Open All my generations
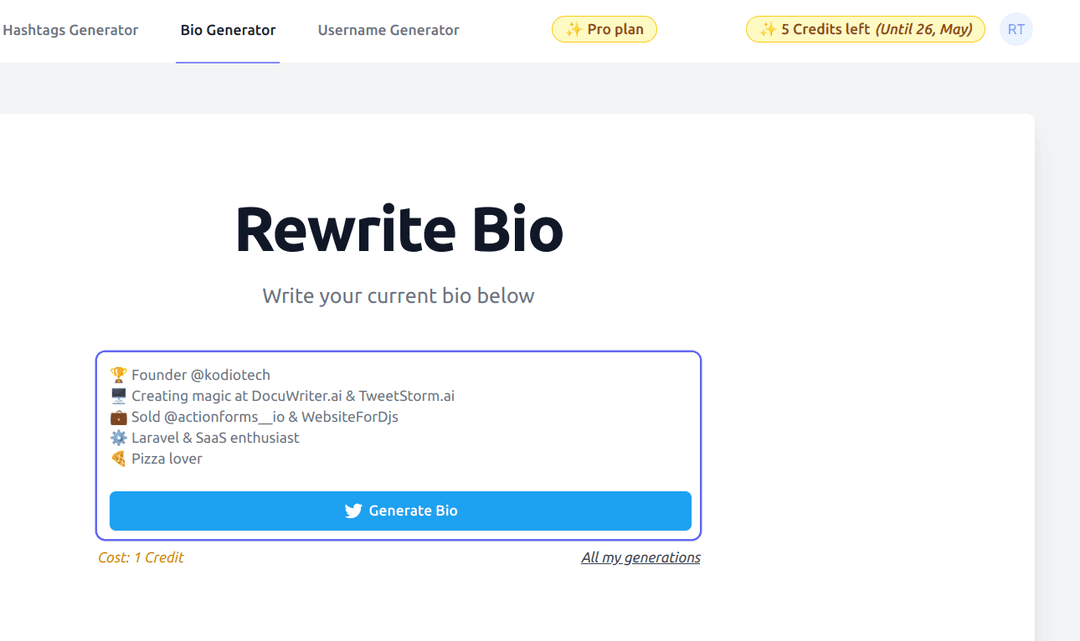Image resolution: width=1080 pixels, height=641 pixels. pos(640,557)
